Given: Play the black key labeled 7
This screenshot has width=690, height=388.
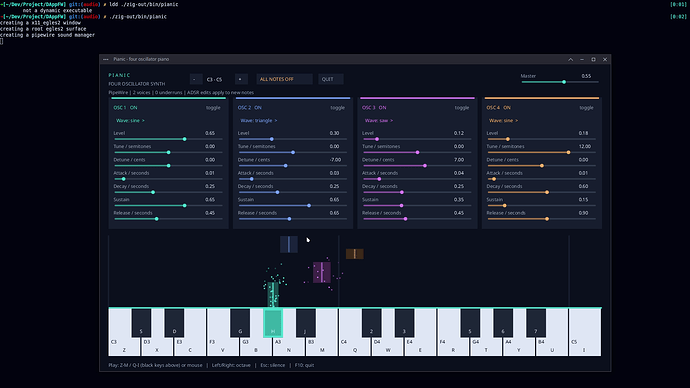Looking at the screenshot, I should pyautogui.click(x=536, y=323).
